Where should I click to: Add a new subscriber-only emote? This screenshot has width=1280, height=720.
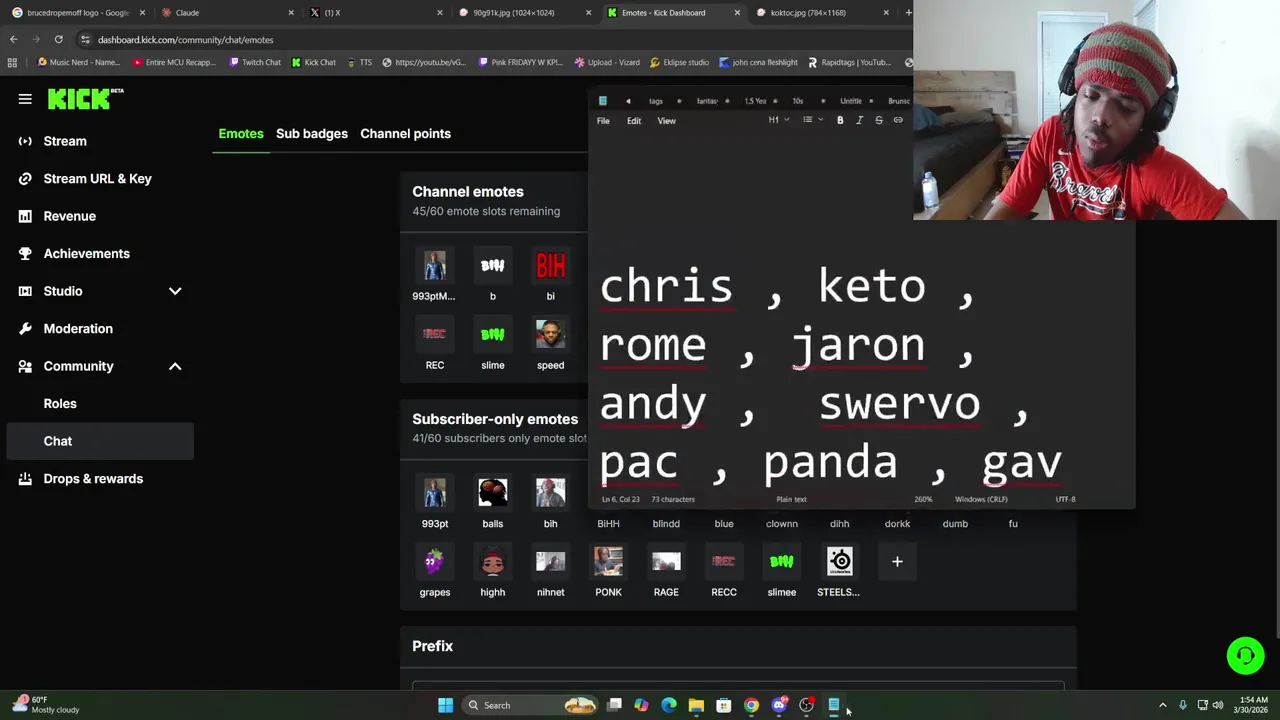[897, 562]
